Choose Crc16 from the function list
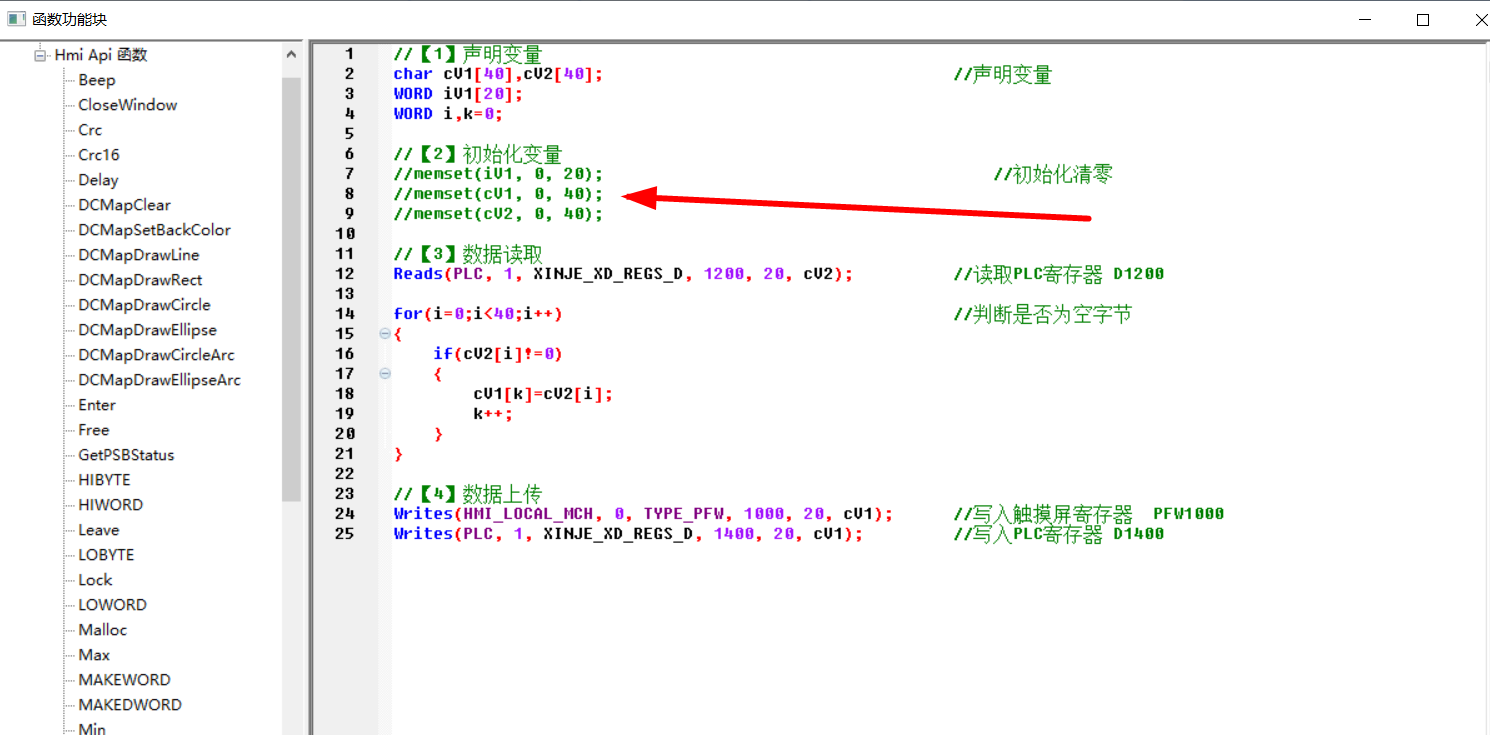Viewport: 1490px width, 735px height. (99, 155)
